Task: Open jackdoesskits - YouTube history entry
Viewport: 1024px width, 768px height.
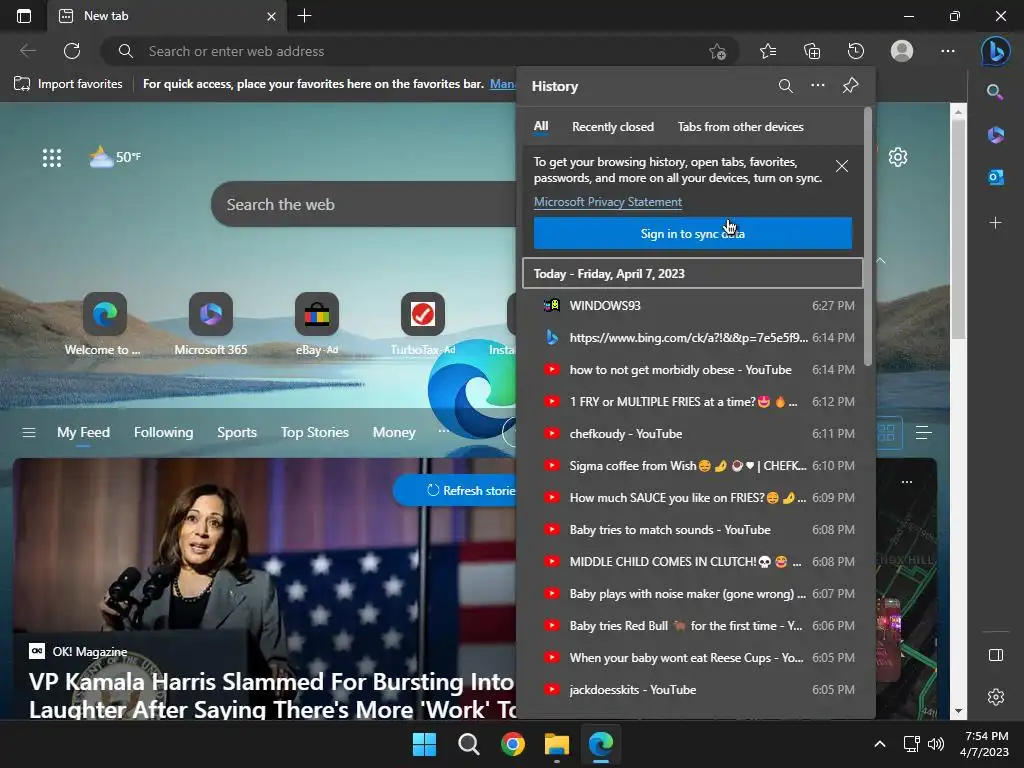Action: (692, 690)
